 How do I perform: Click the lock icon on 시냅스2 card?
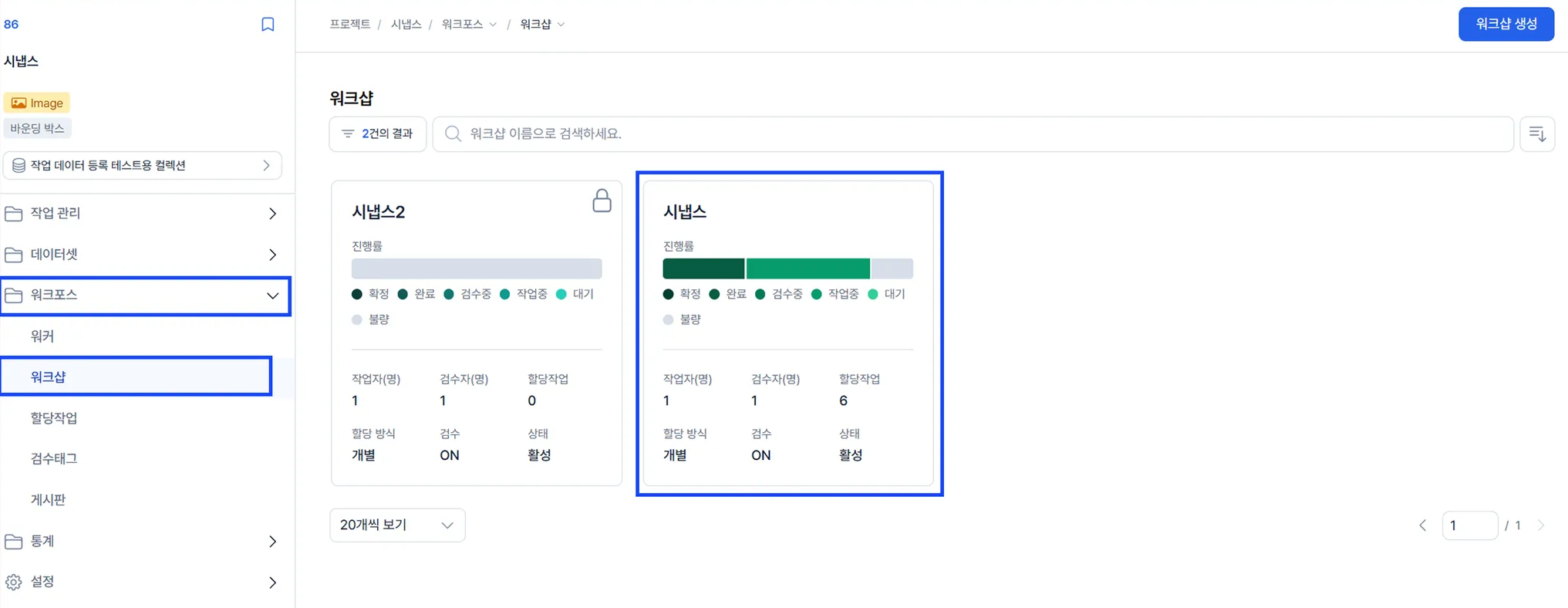(602, 201)
